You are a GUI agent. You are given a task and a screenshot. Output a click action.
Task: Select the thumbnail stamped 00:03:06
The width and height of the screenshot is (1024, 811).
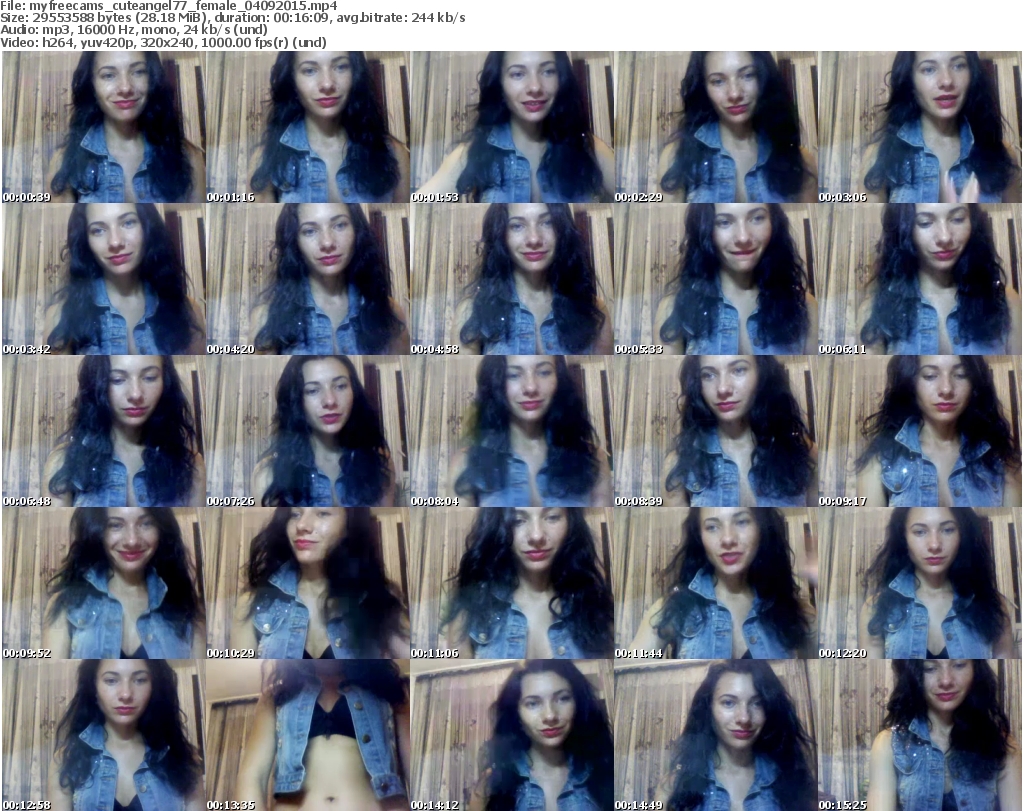tap(920, 127)
